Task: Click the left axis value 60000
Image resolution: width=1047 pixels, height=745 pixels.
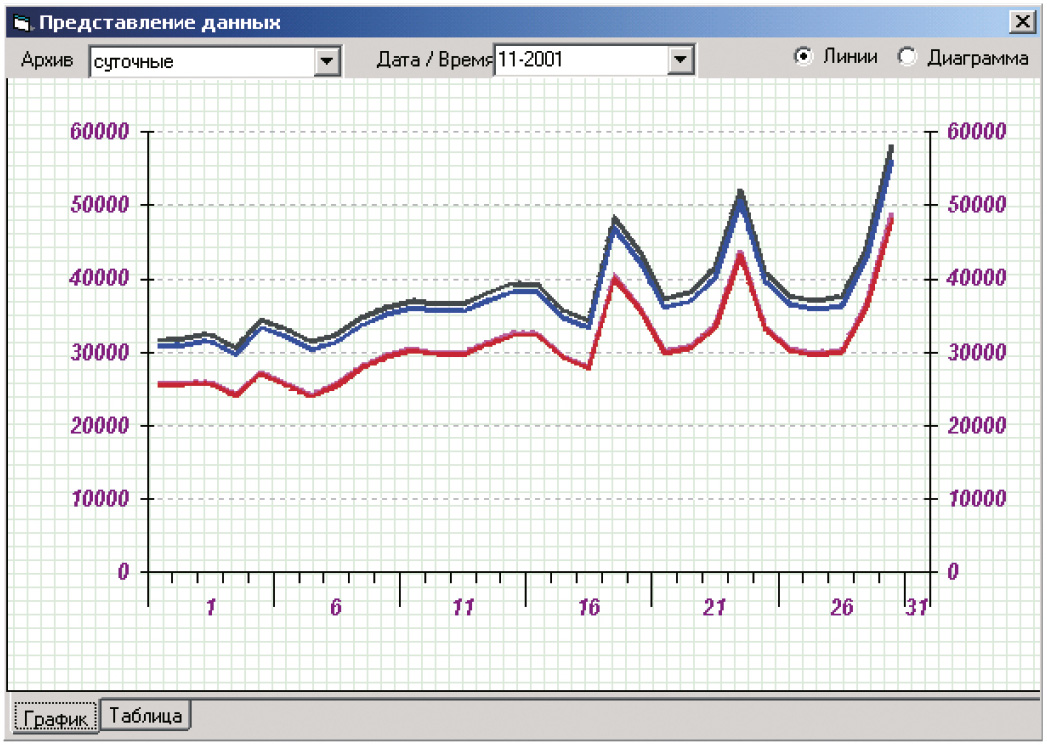Action: [99, 132]
